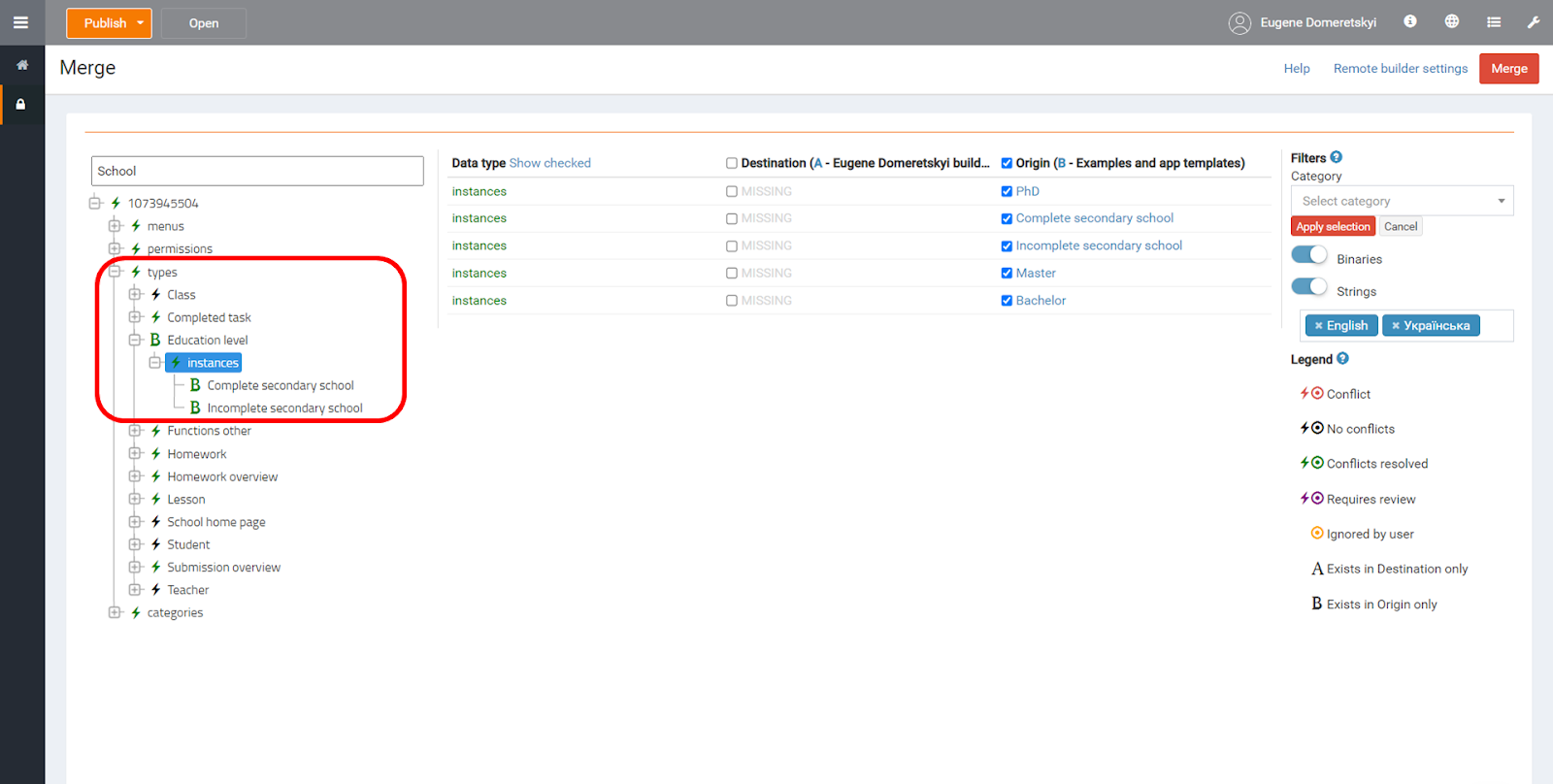
Task: Remove the English language tag
Action: (x=1318, y=326)
